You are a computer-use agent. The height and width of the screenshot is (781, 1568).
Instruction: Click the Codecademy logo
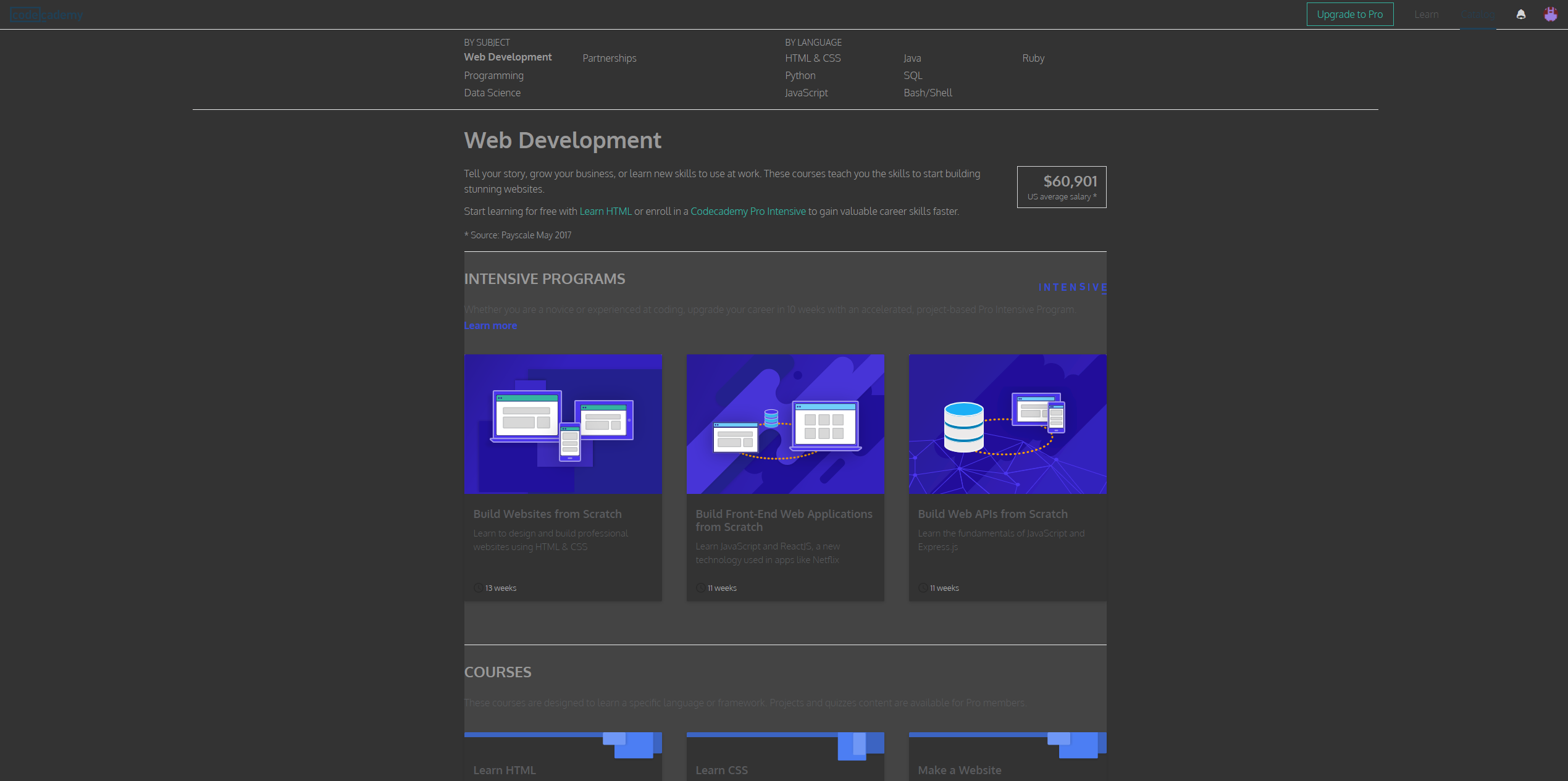click(46, 14)
